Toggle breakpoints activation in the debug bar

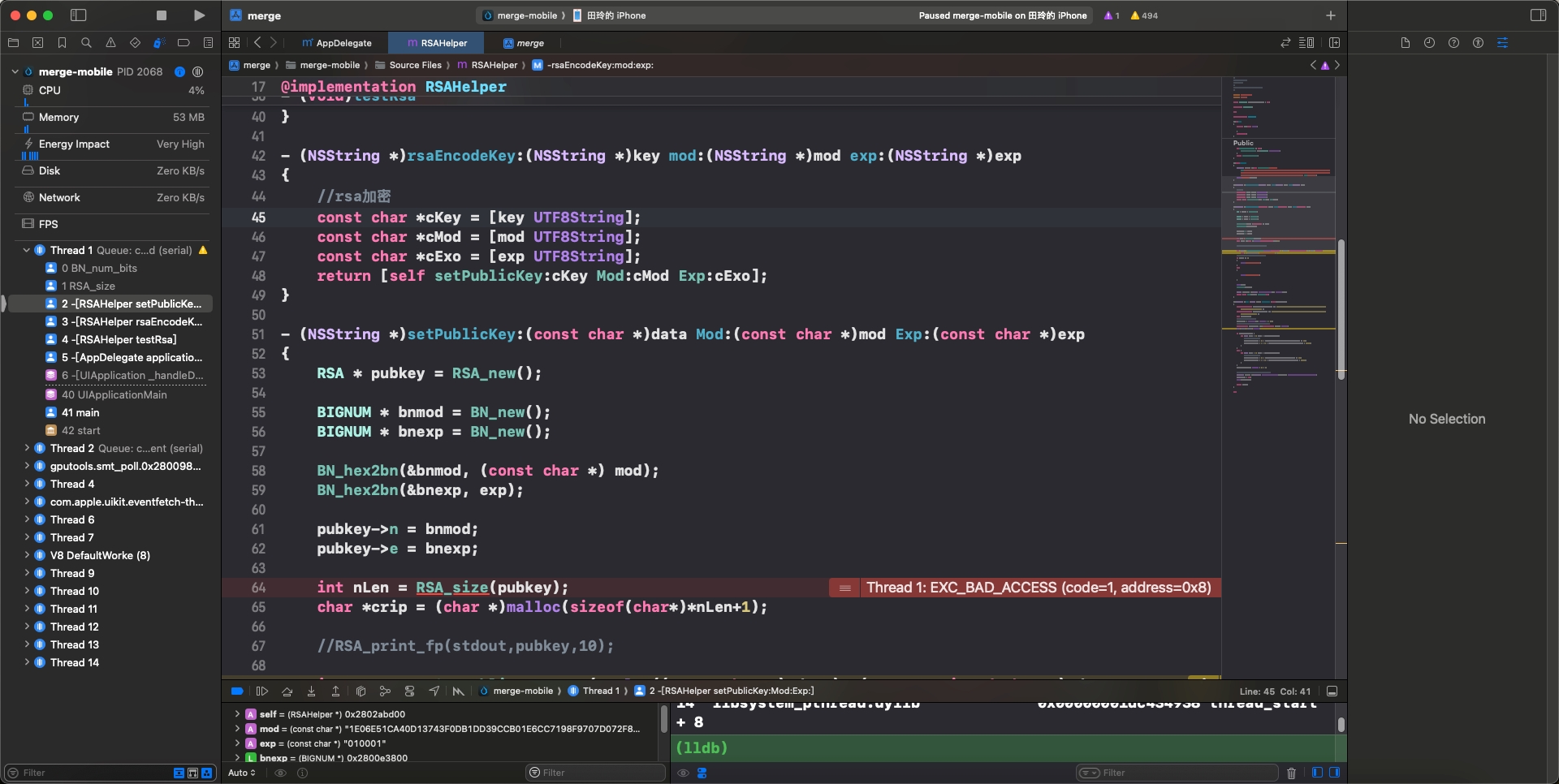pos(237,691)
